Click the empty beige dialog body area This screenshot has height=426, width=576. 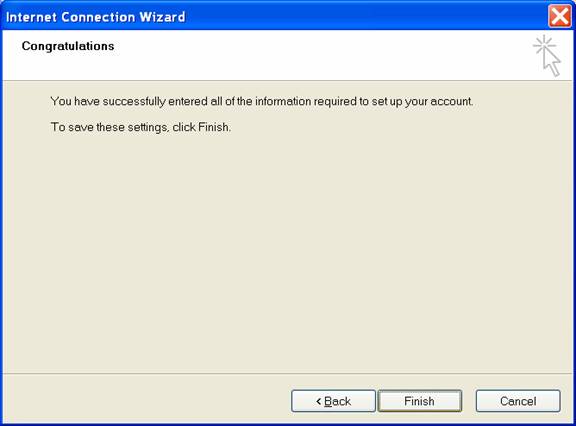[287, 250]
